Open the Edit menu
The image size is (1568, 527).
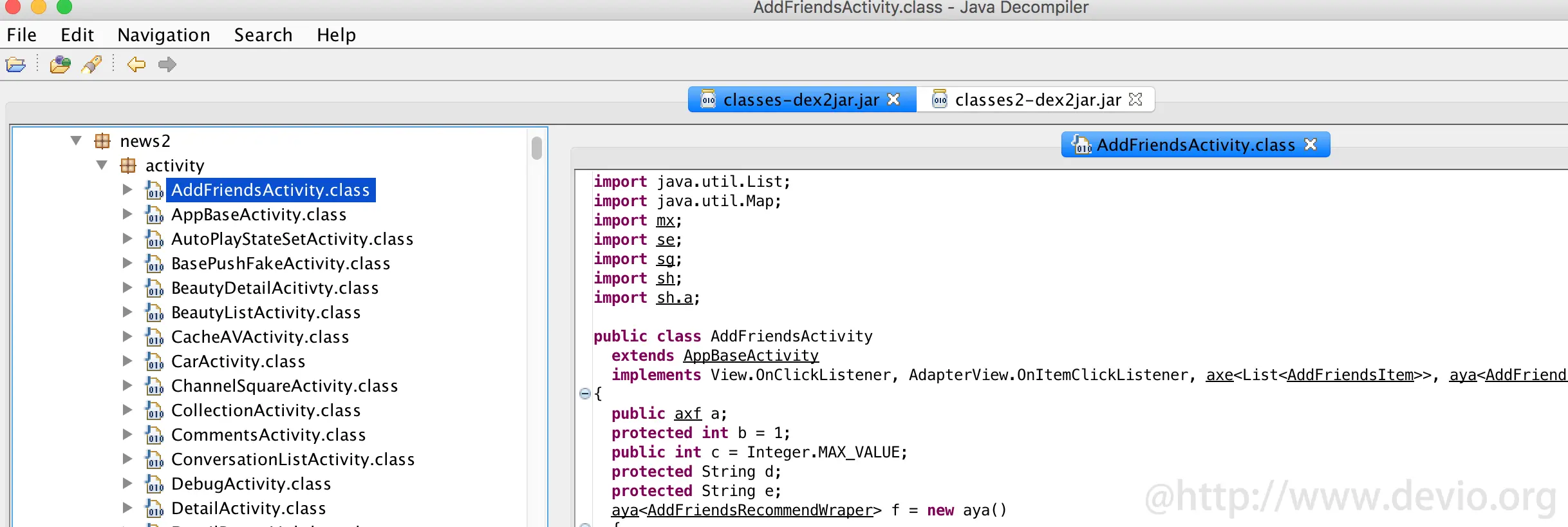click(x=77, y=35)
